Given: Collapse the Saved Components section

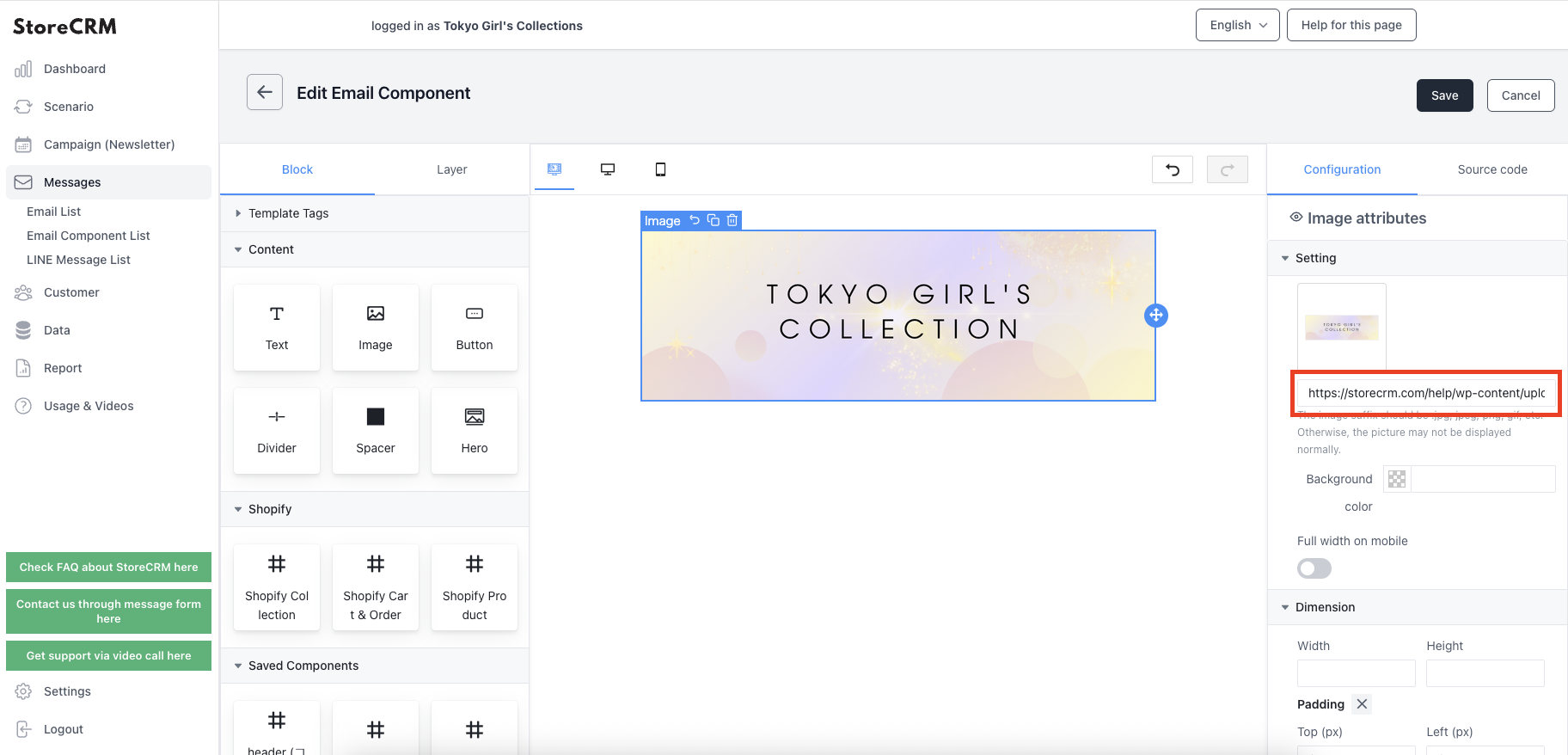Looking at the screenshot, I should (x=375, y=666).
